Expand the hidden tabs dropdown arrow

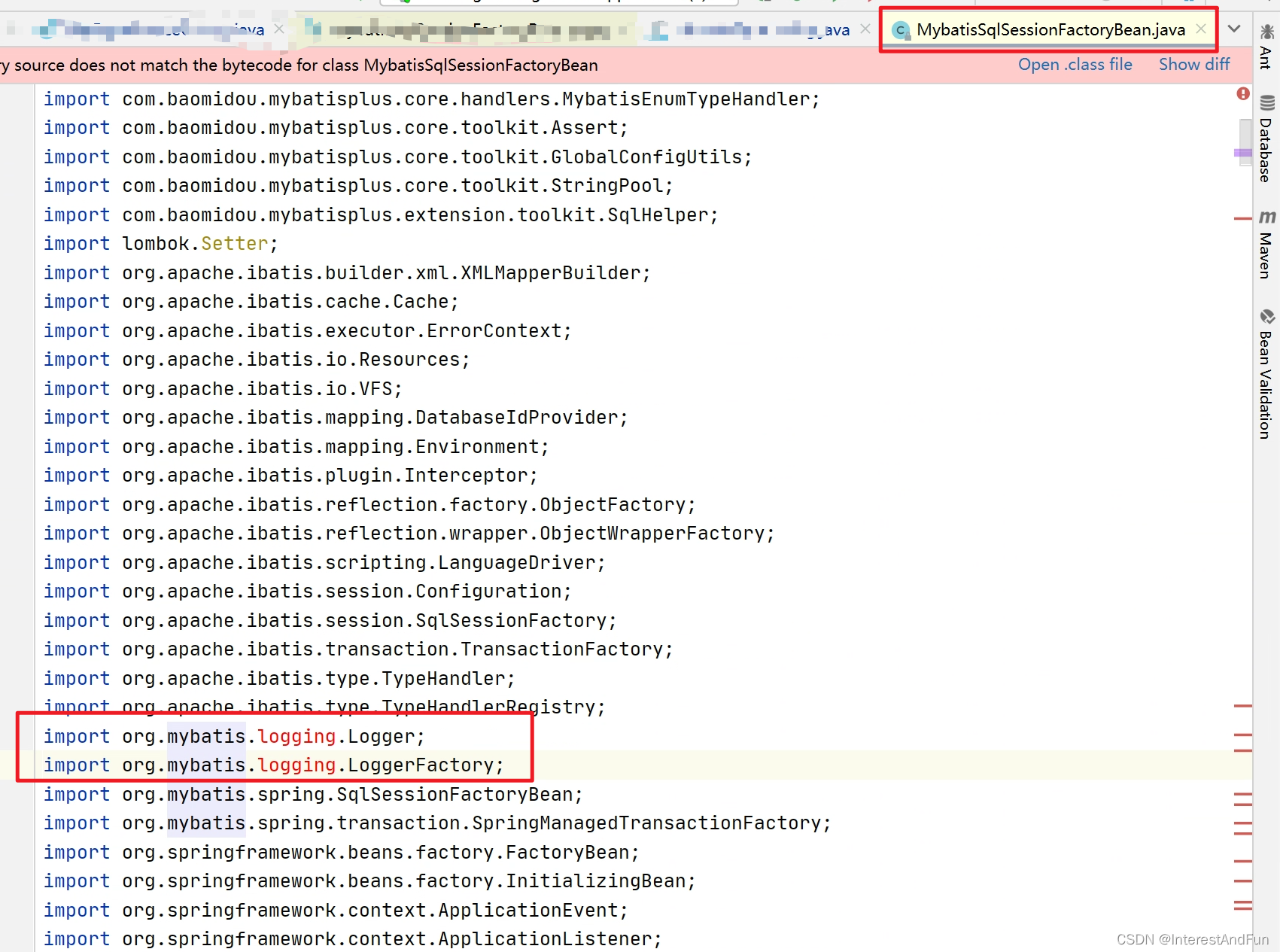coord(1234,29)
